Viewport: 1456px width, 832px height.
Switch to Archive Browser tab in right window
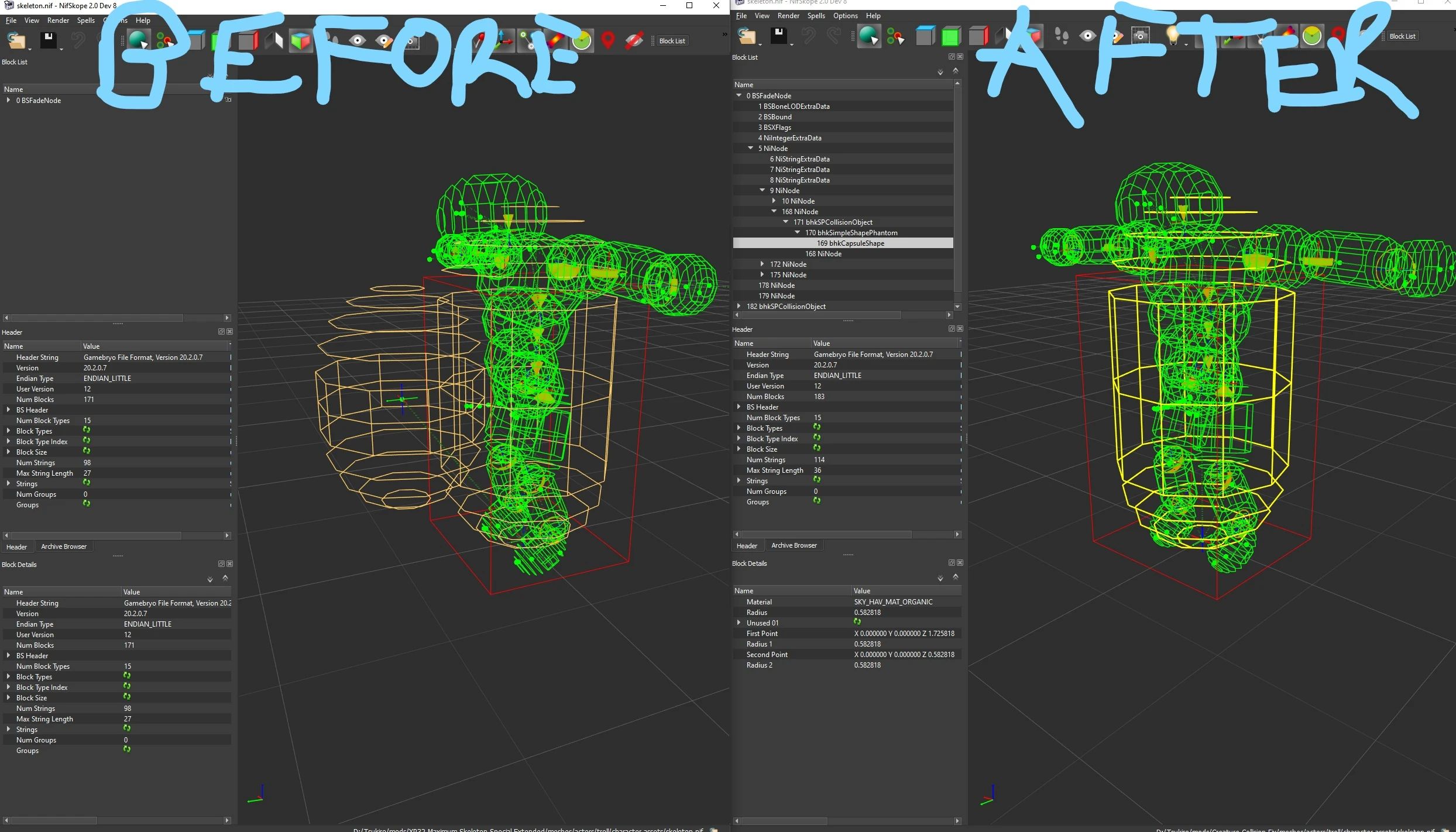[794, 545]
